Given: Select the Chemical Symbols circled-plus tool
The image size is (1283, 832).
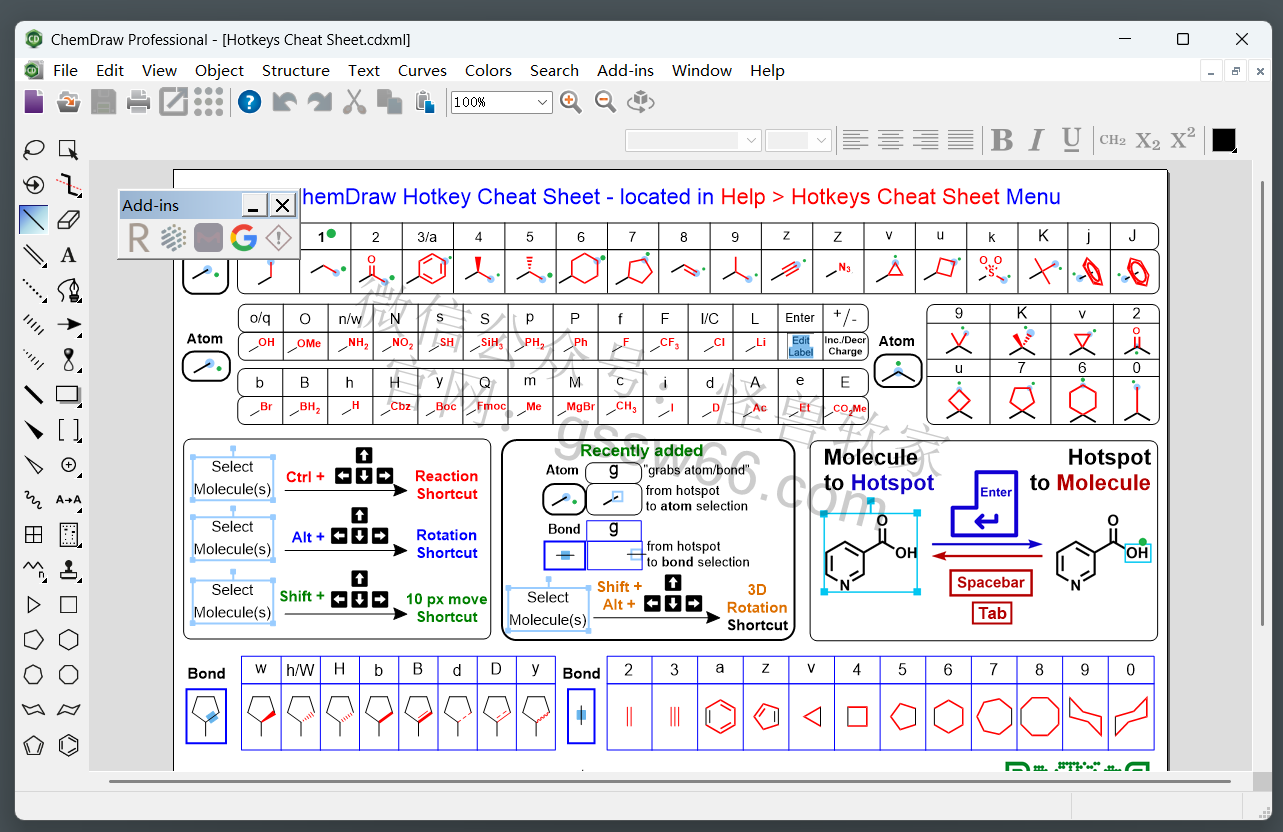Looking at the screenshot, I should point(68,465).
